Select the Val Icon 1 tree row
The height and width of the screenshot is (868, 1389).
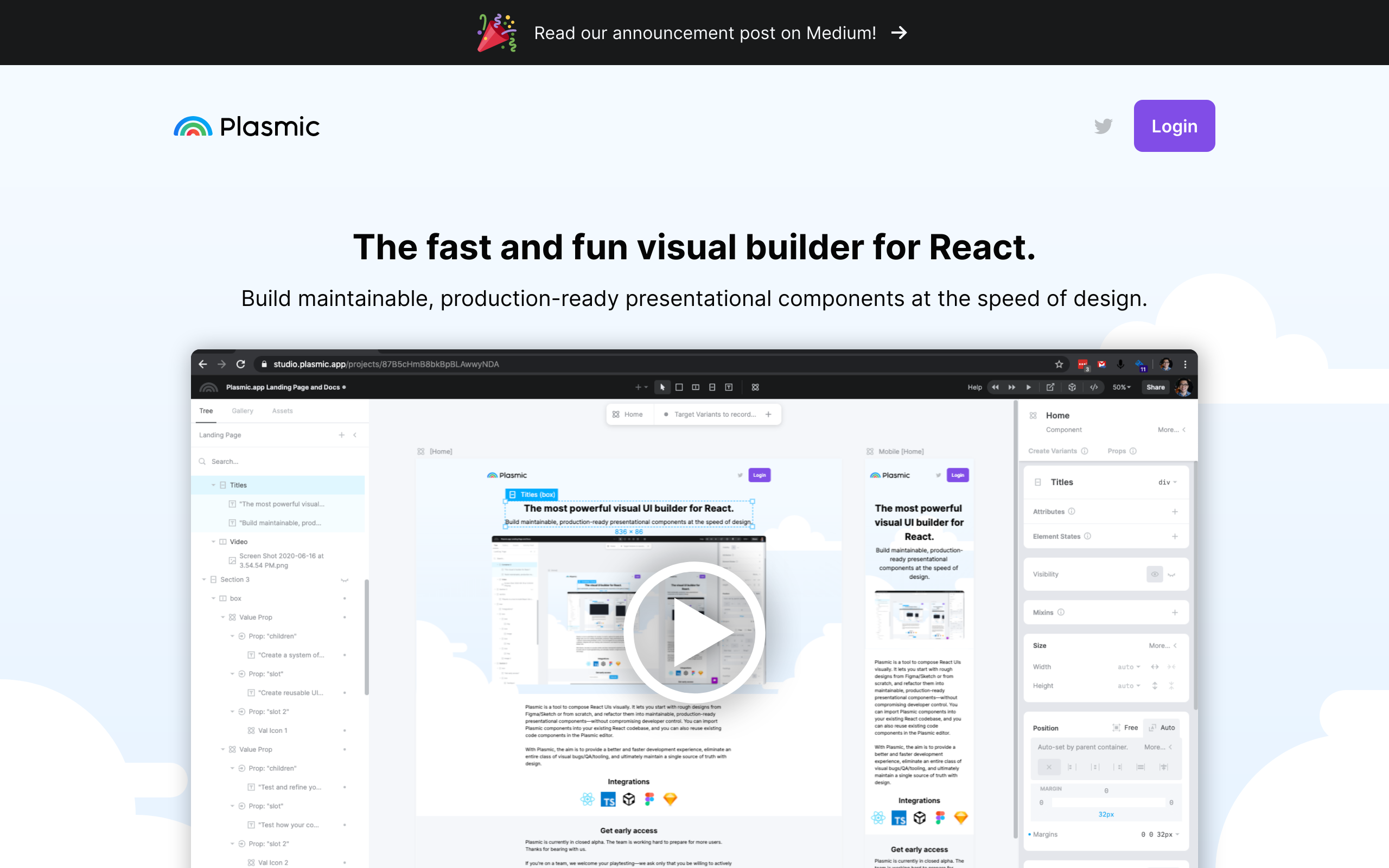coord(278,731)
